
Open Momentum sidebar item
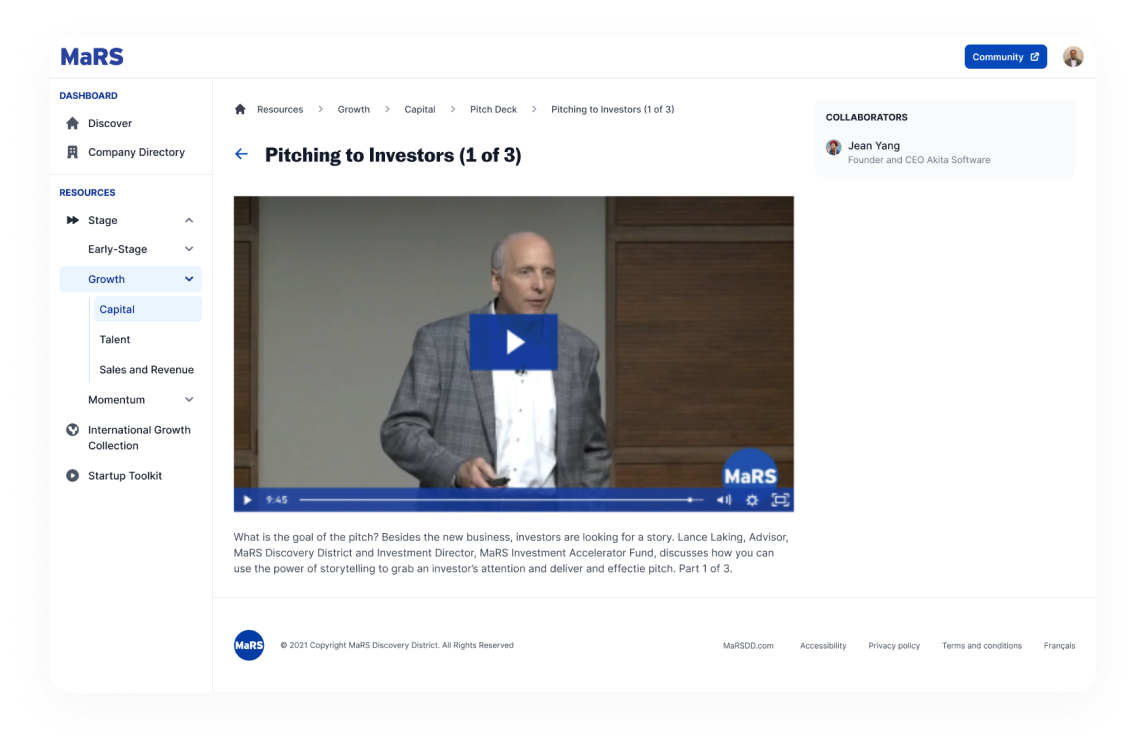pyautogui.click(x=117, y=400)
